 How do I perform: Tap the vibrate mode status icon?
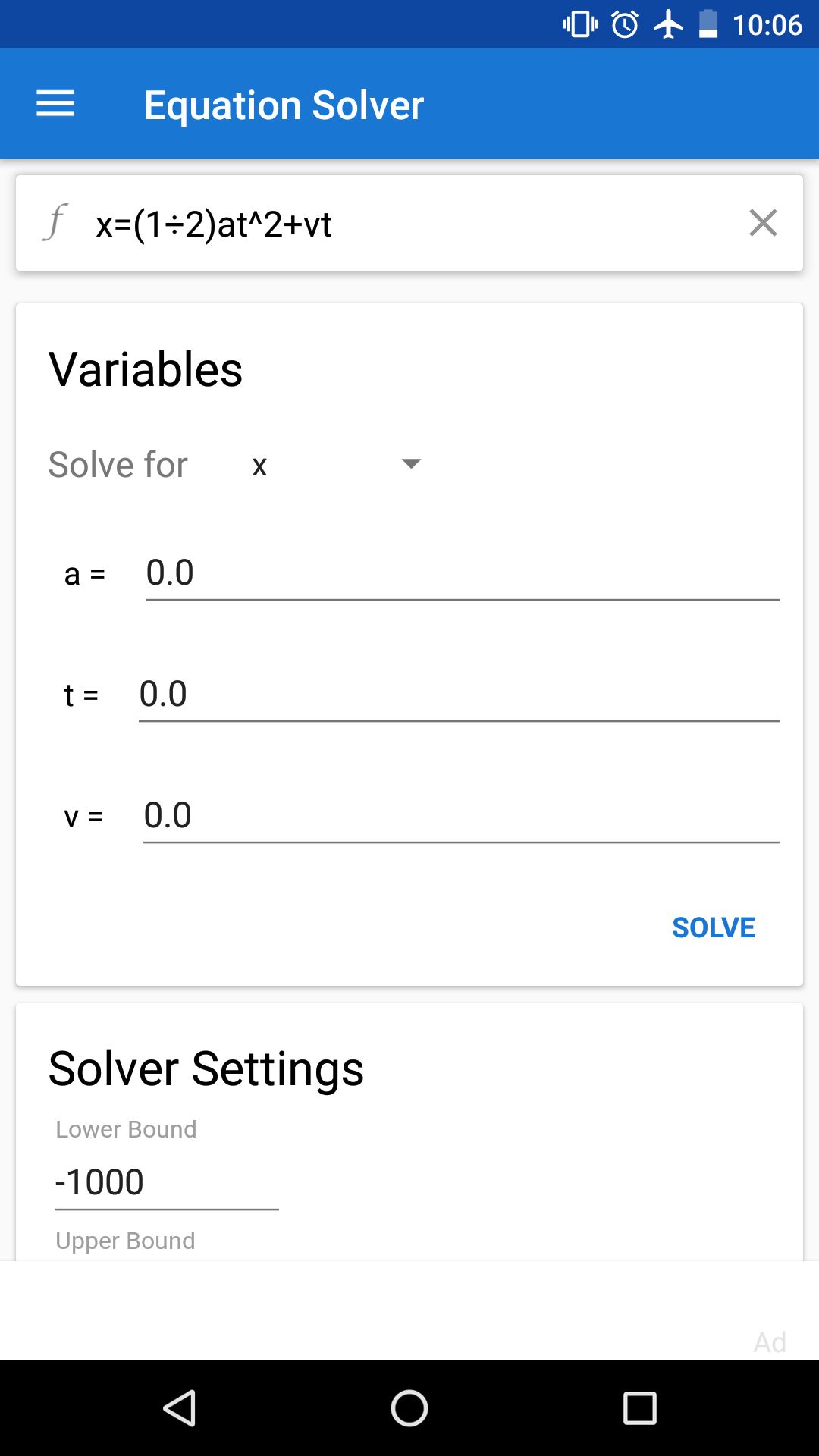(x=580, y=24)
